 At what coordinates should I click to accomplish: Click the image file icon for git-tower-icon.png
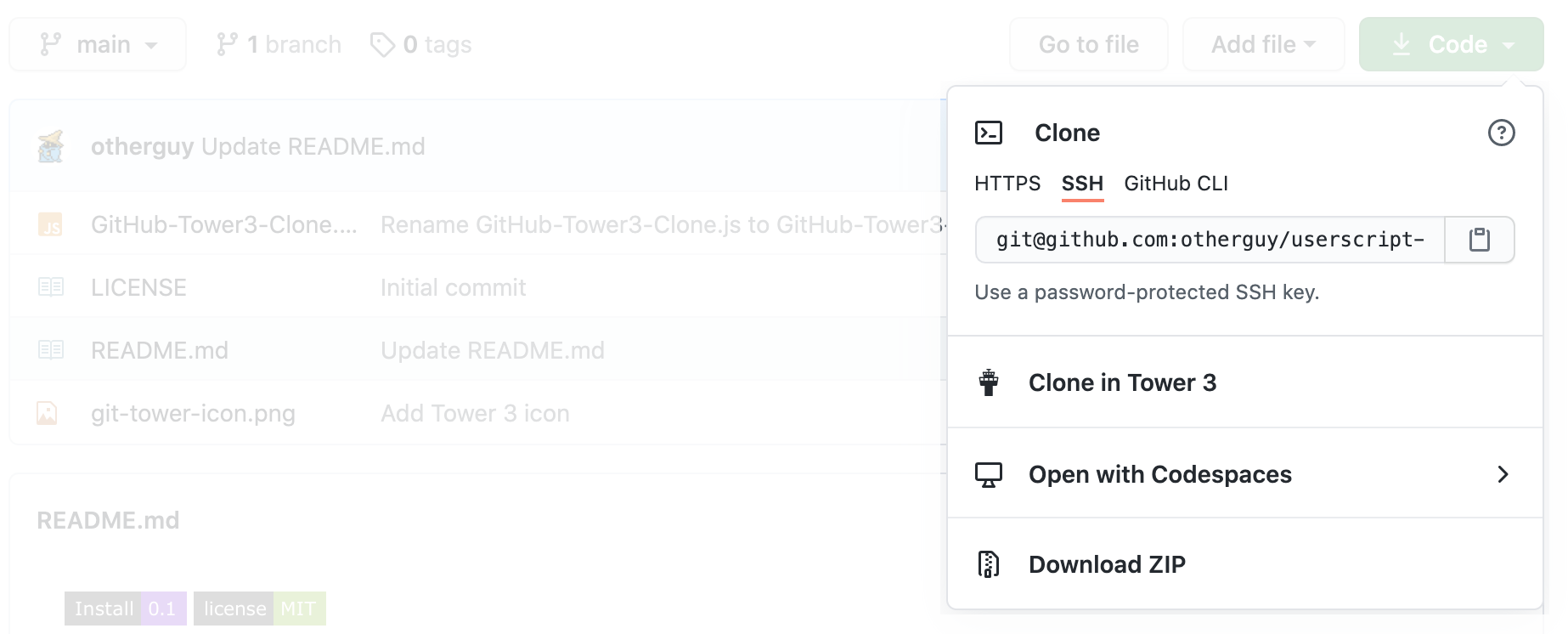coord(47,413)
